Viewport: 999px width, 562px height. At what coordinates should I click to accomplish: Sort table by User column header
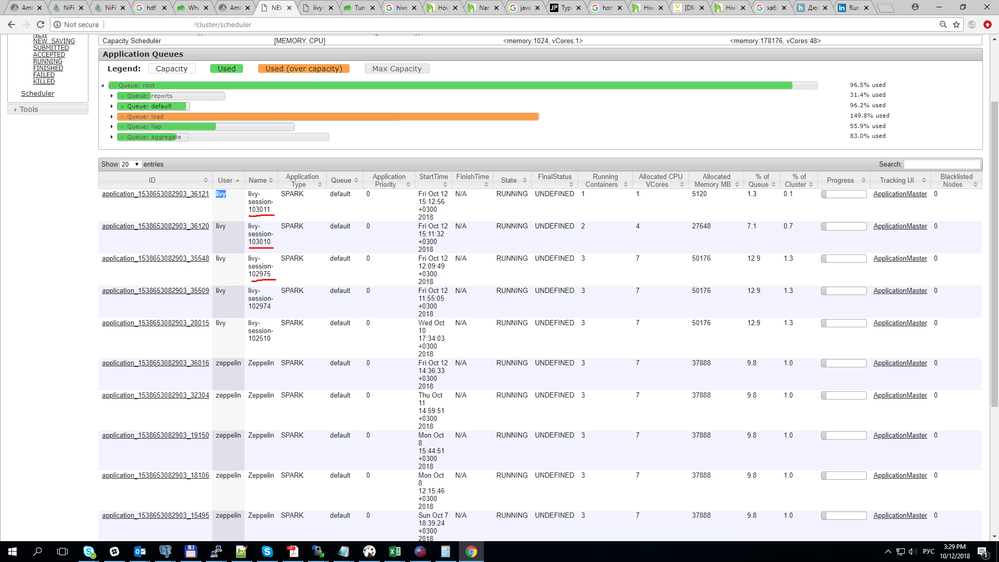pyautogui.click(x=228, y=180)
